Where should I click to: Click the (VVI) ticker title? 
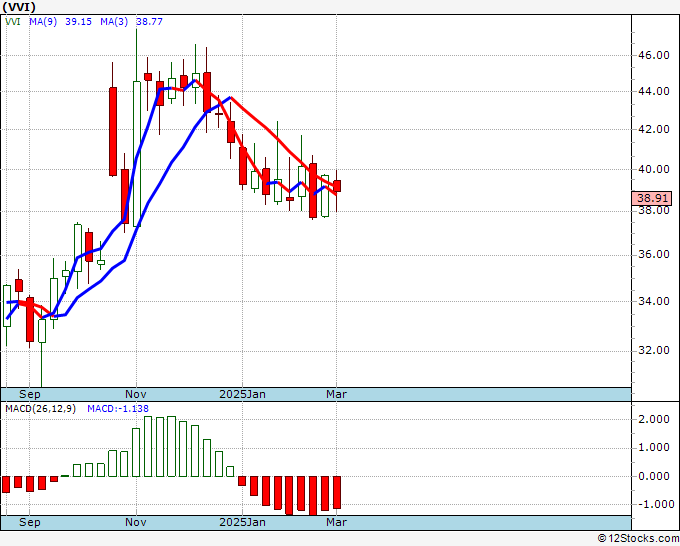(x=19, y=7)
